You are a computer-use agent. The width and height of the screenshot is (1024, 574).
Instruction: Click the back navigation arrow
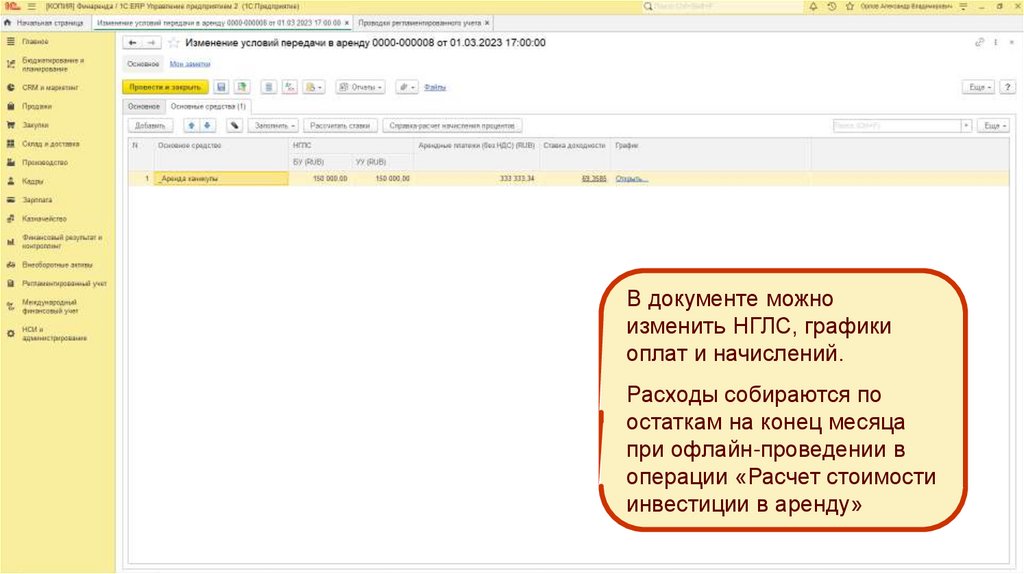point(132,43)
